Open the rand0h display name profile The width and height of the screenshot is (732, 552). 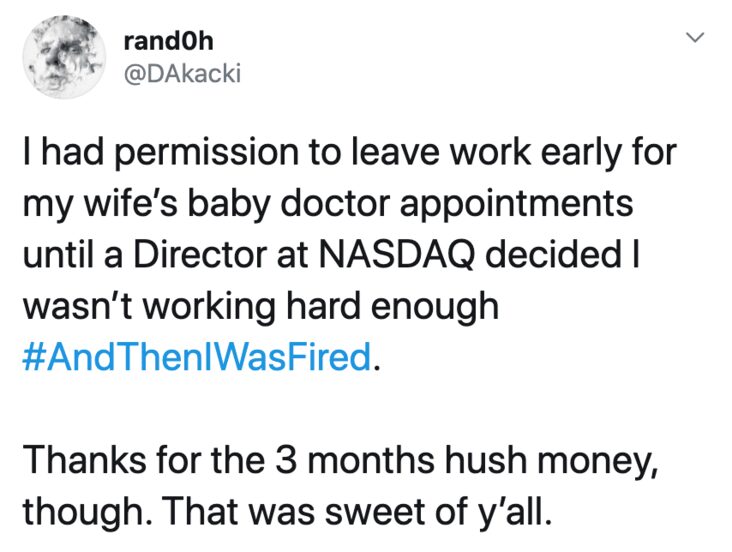[x=169, y=42]
